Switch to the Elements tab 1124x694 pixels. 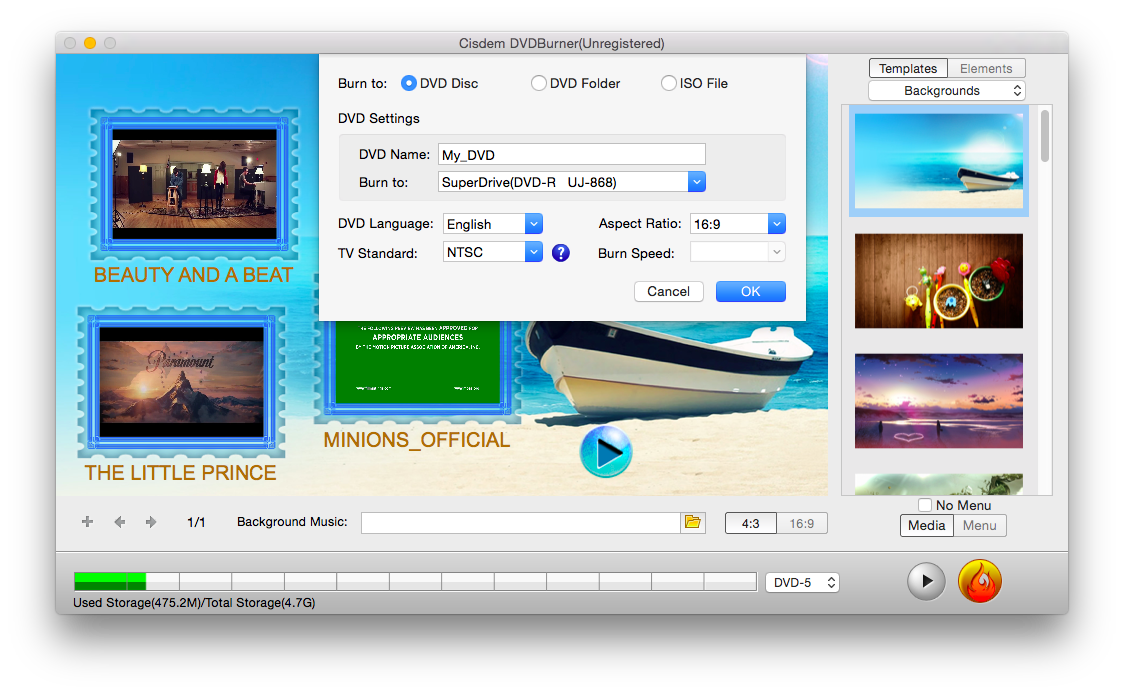point(986,69)
